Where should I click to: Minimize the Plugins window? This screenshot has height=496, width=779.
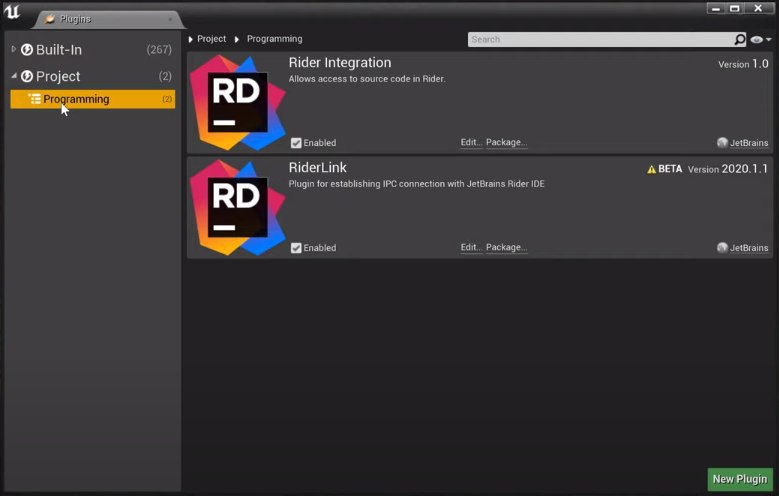point(716,8)
